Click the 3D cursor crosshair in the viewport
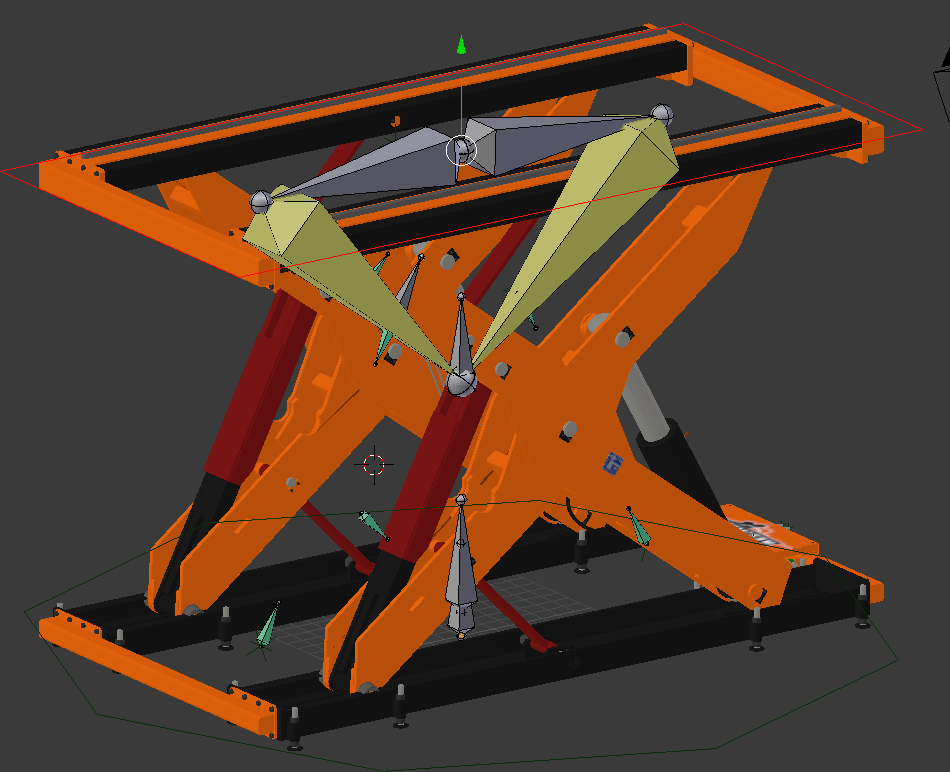Viewport: 950px width, 772px height. (x=374, y=463)
